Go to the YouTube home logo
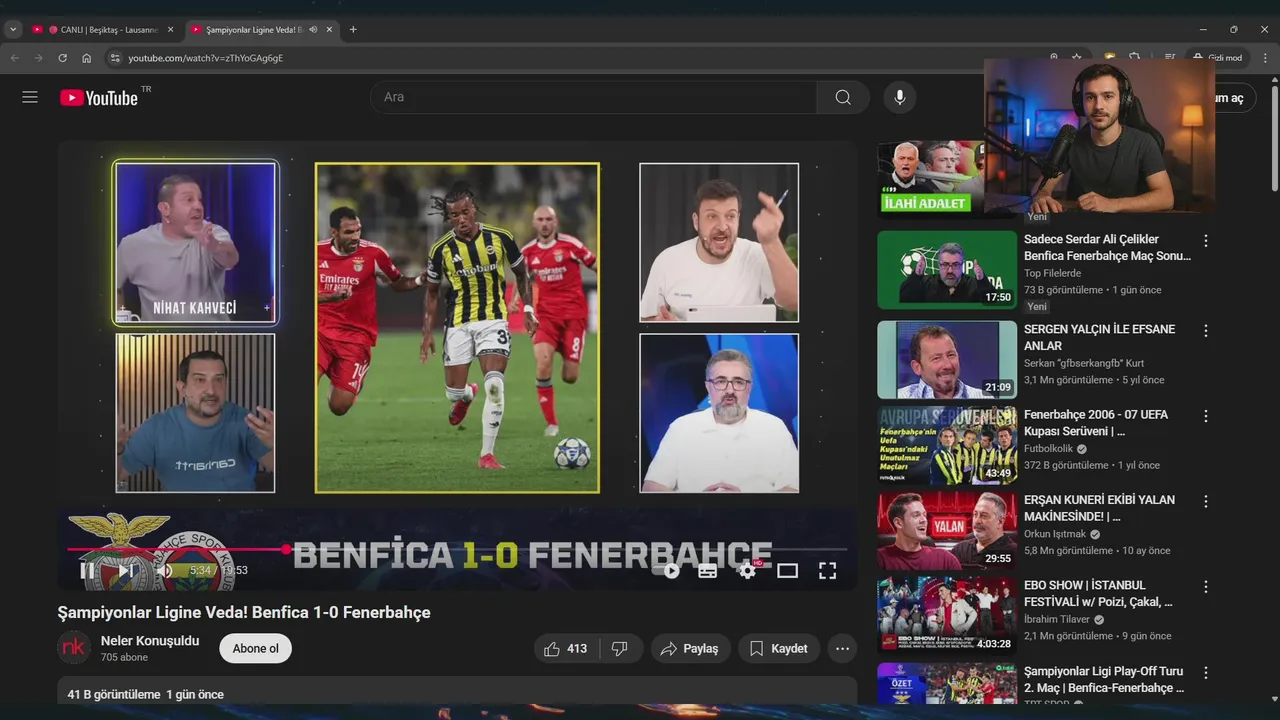 pyautogui.click(x=98, y=97)
